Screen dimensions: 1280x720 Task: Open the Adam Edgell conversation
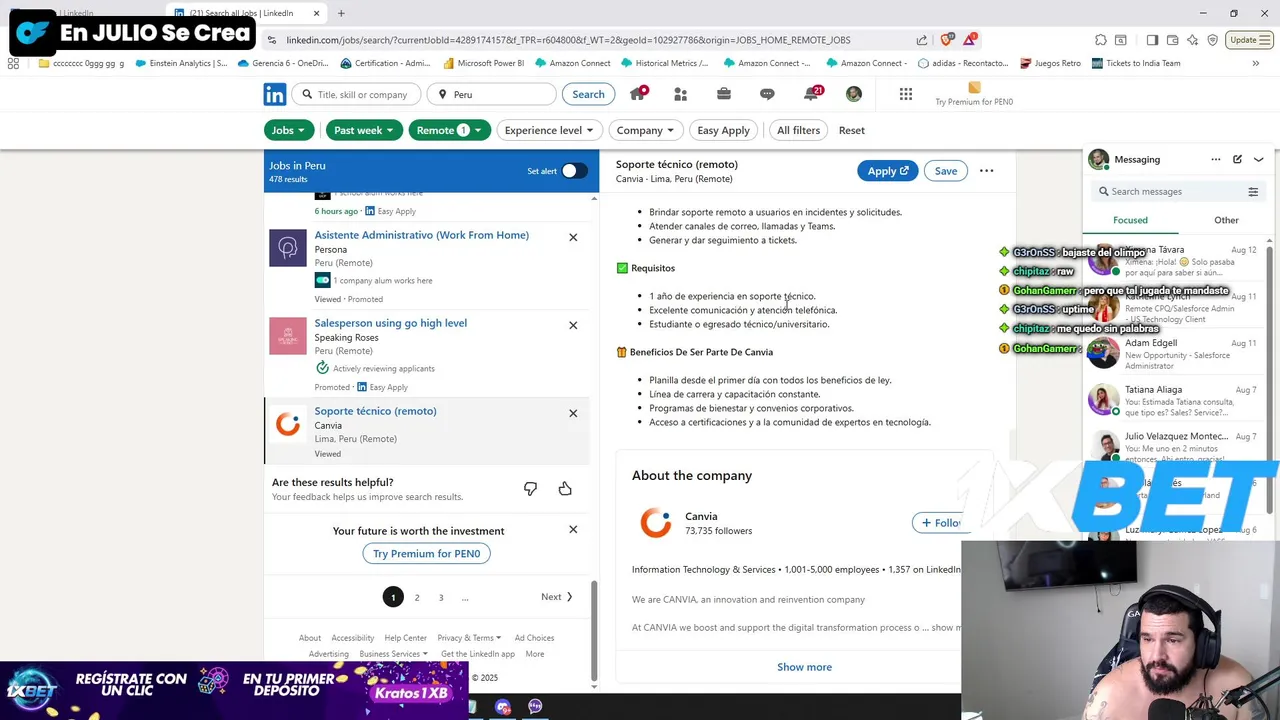tap(1175, 354)
